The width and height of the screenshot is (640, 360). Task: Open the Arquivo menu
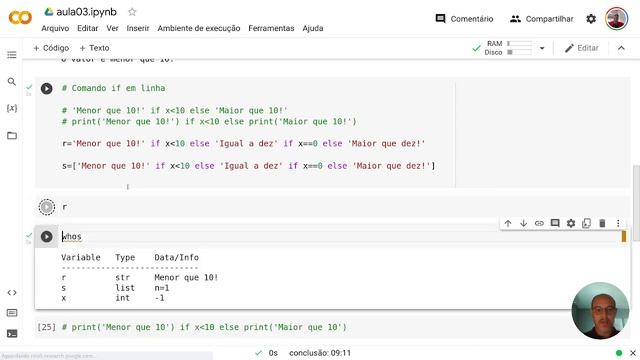pos(55,28)
